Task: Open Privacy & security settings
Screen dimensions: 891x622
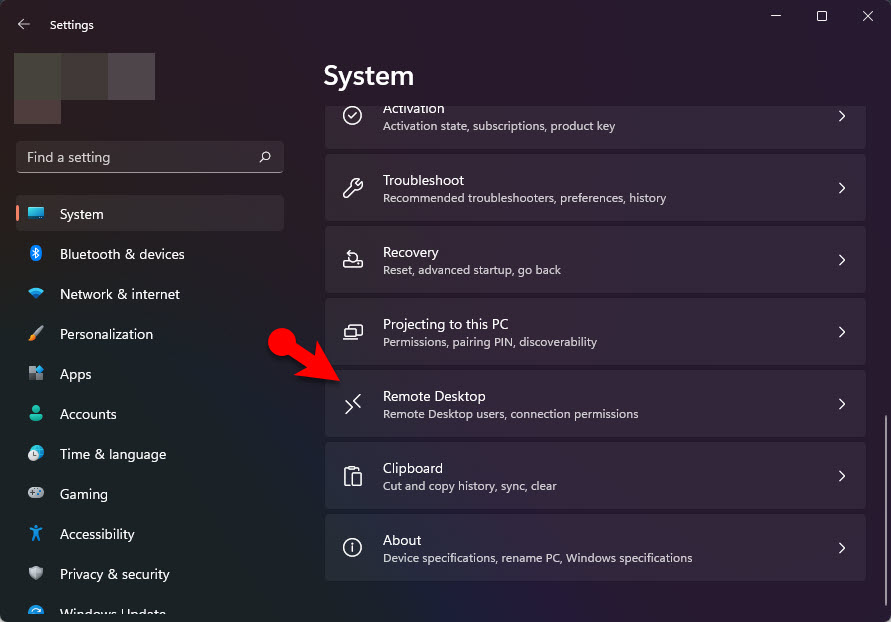Action: [x=150, y=573]
